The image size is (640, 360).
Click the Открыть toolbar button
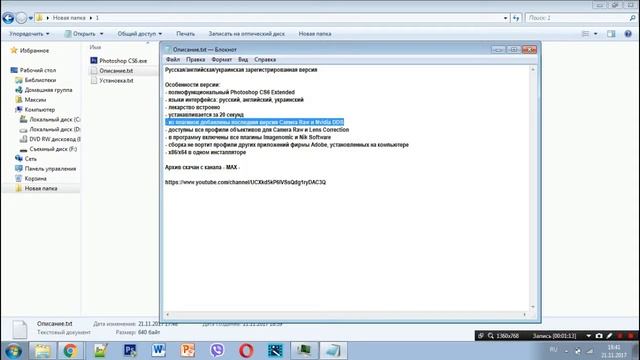click(x=80, y=34)
